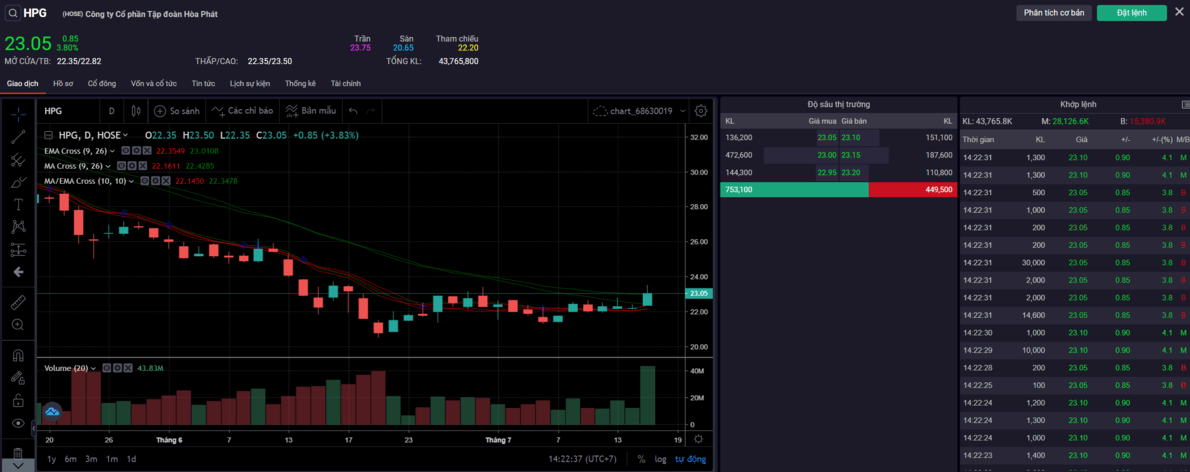1190x472 pixels.
Task: Select the ruler measure tool
Action: tap(18, 302)
